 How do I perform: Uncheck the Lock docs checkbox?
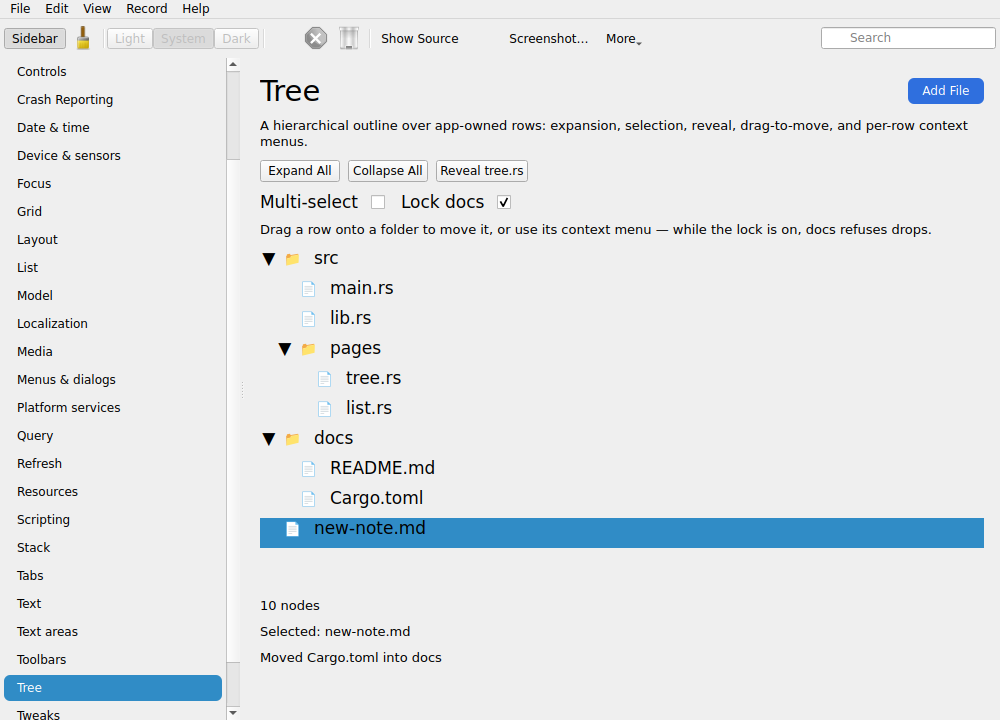click(x=504, y=202)
